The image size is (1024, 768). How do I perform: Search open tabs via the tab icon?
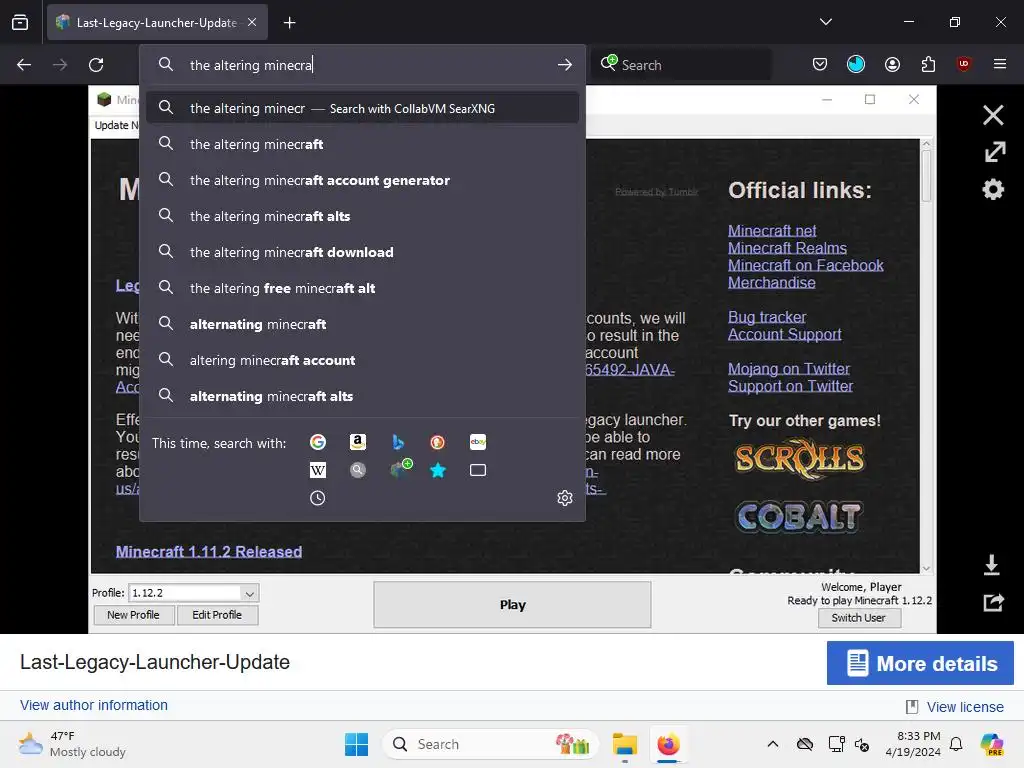point(477,470)
